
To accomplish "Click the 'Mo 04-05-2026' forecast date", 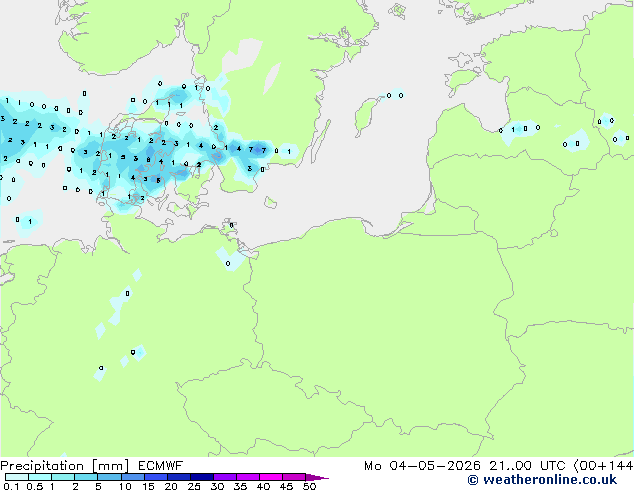I will pyautogui.click(x=422, y=466).
